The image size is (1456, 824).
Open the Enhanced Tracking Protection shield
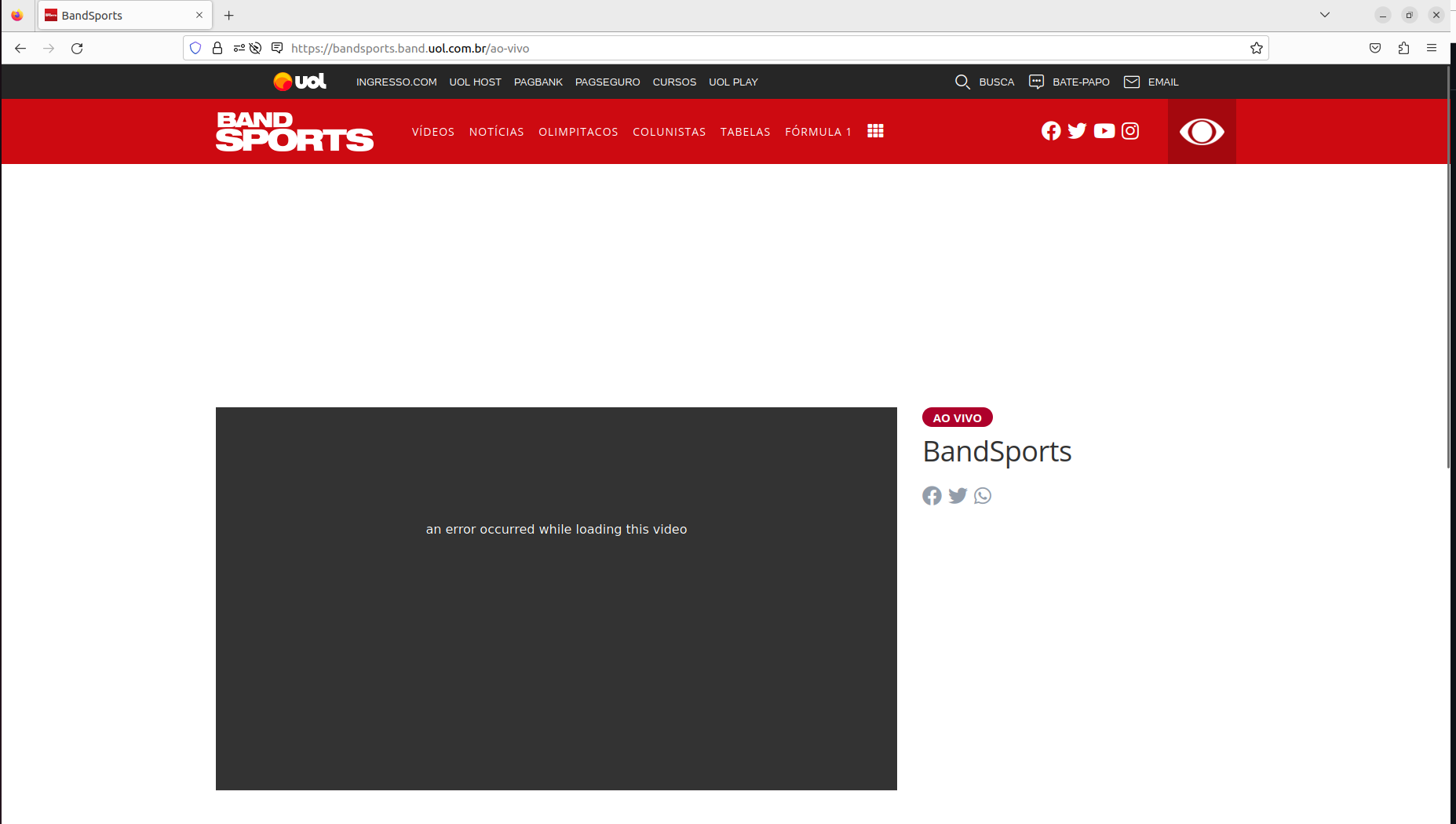(x=195, y=48)
